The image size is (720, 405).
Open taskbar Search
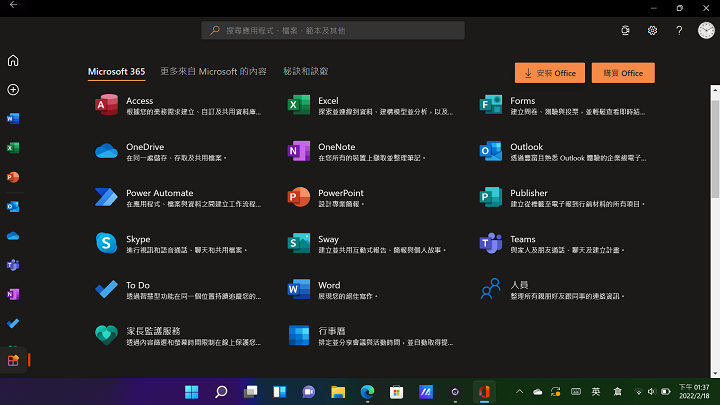click(x=221, y=392)
